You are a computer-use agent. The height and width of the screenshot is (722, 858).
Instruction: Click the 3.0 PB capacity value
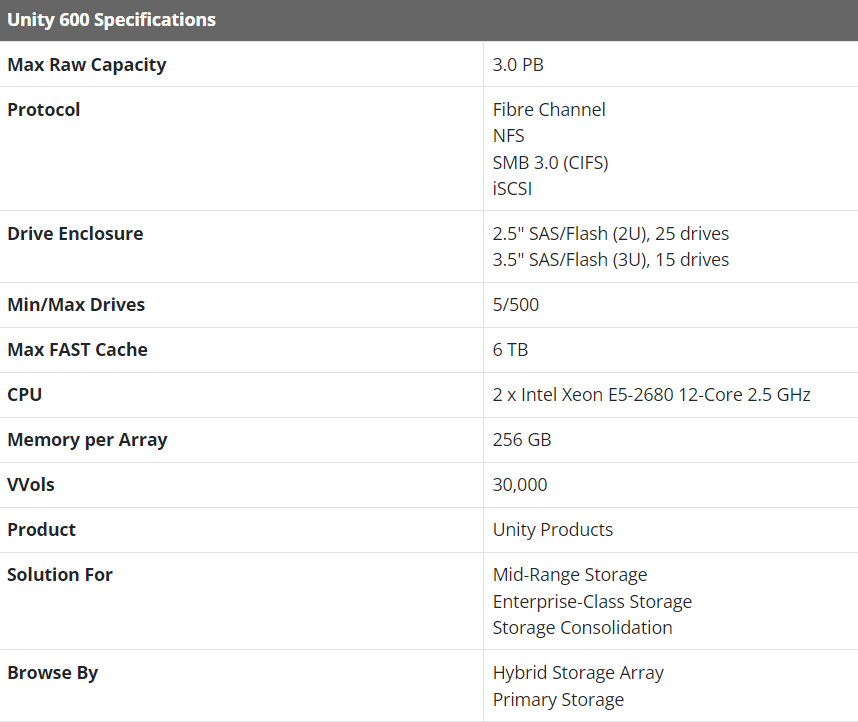pos(518,65)
